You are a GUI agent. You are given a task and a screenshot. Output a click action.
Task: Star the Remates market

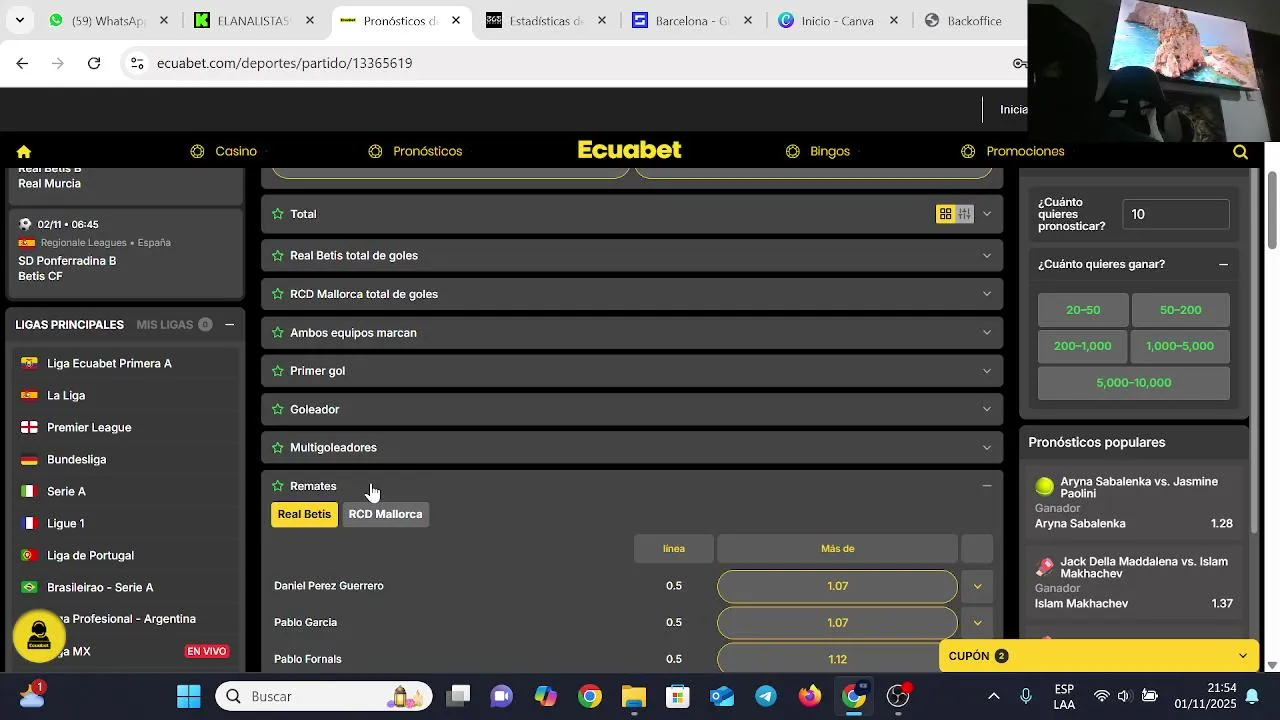[x=278, y=486]
